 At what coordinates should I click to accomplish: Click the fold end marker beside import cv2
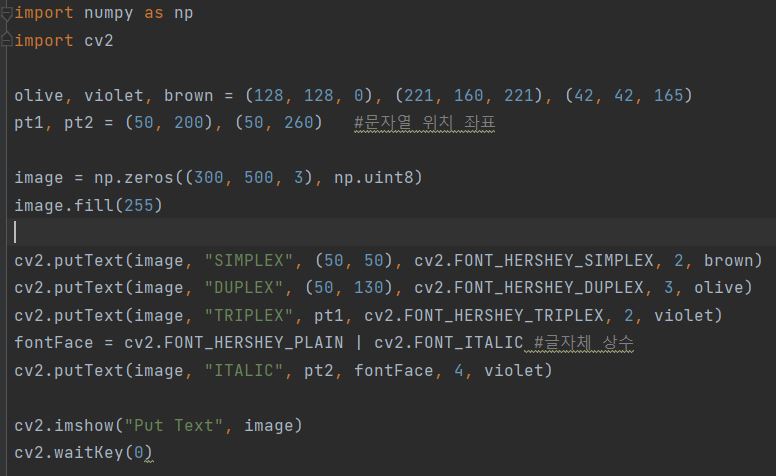point(6,40)
